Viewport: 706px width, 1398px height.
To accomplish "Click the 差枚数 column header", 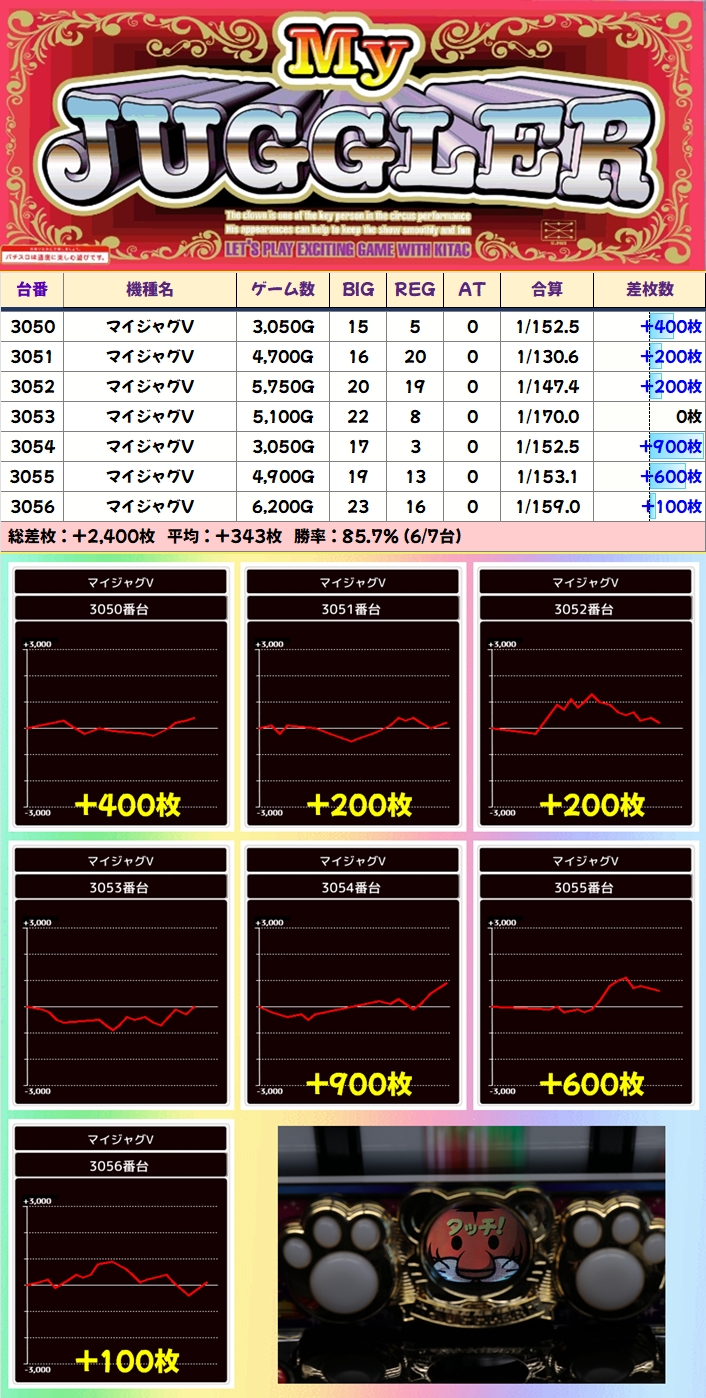I will pyautogui.click(x=650, y=289).
